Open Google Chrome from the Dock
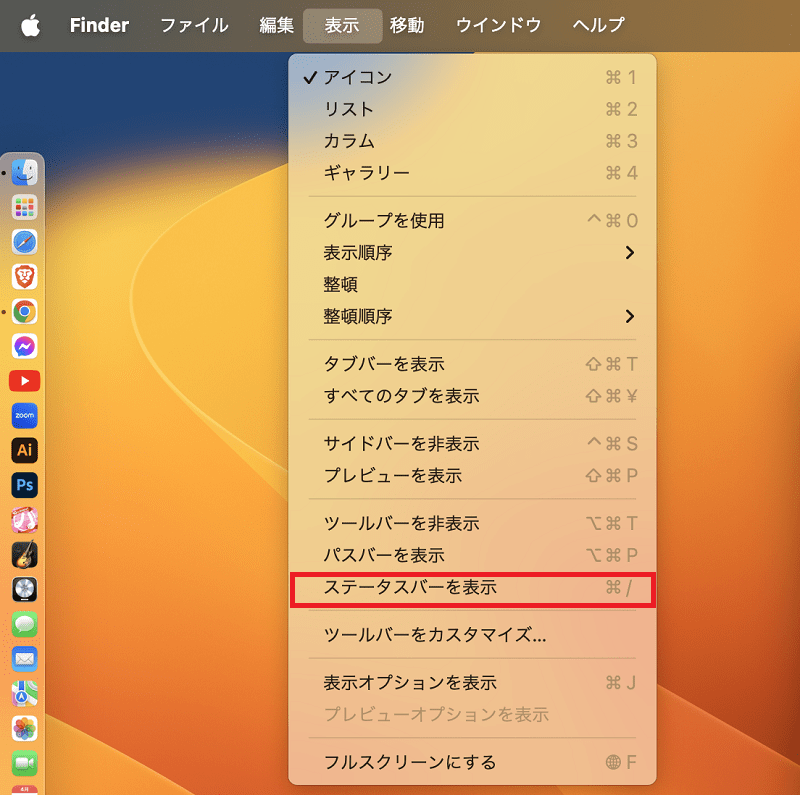 (24, 311)
